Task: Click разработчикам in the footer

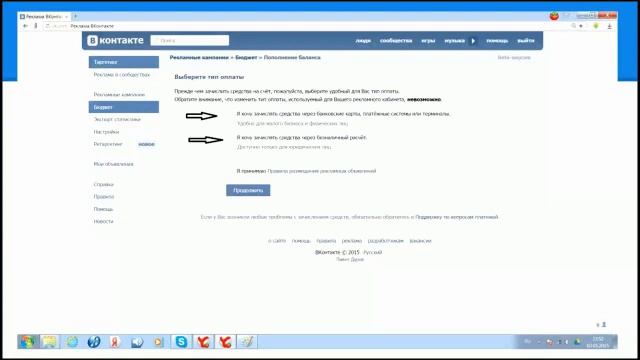Action: 386,241
